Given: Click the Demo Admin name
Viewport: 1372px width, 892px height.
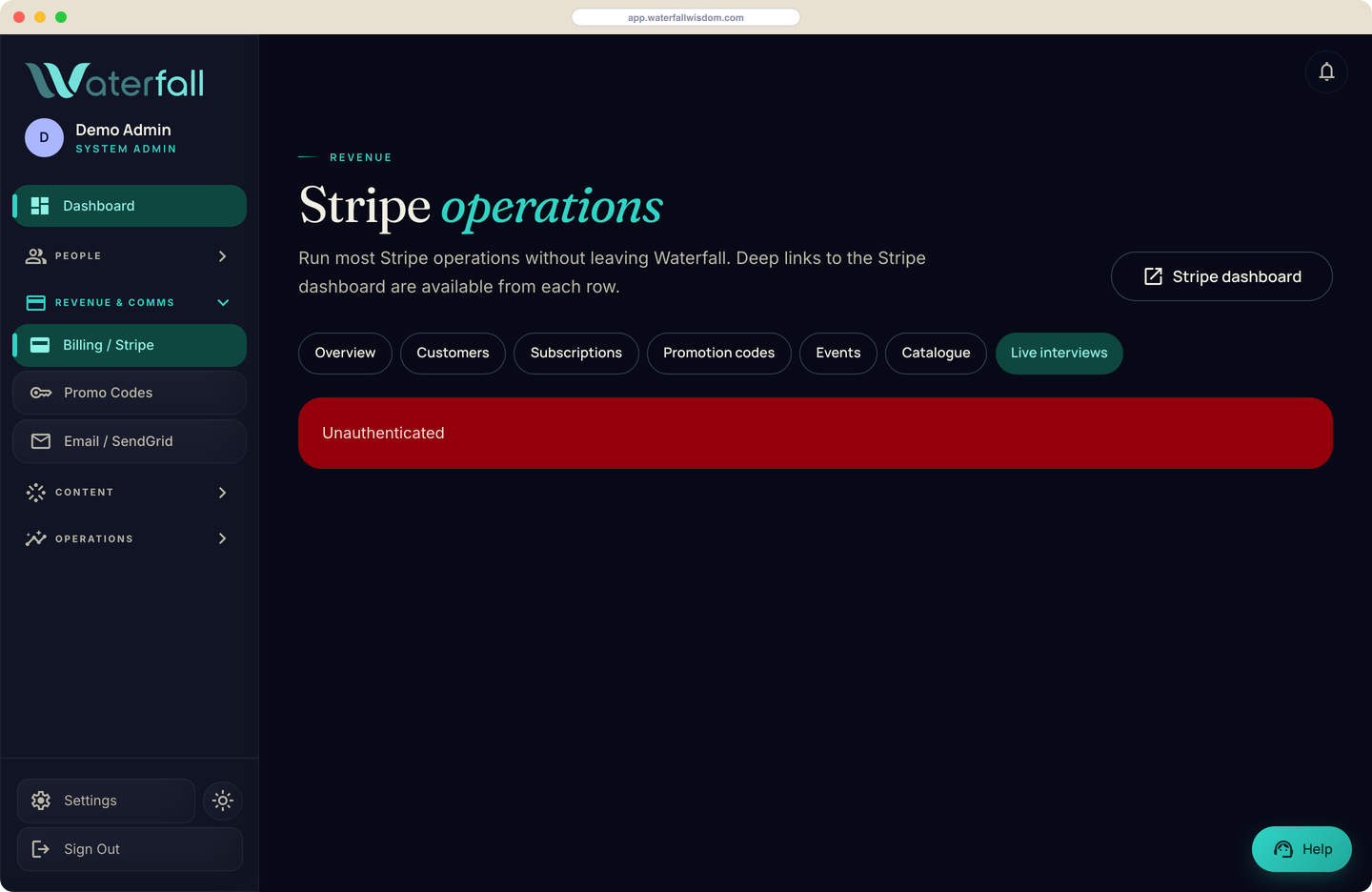Looking at the screenshot, I should tap(124, 130).
